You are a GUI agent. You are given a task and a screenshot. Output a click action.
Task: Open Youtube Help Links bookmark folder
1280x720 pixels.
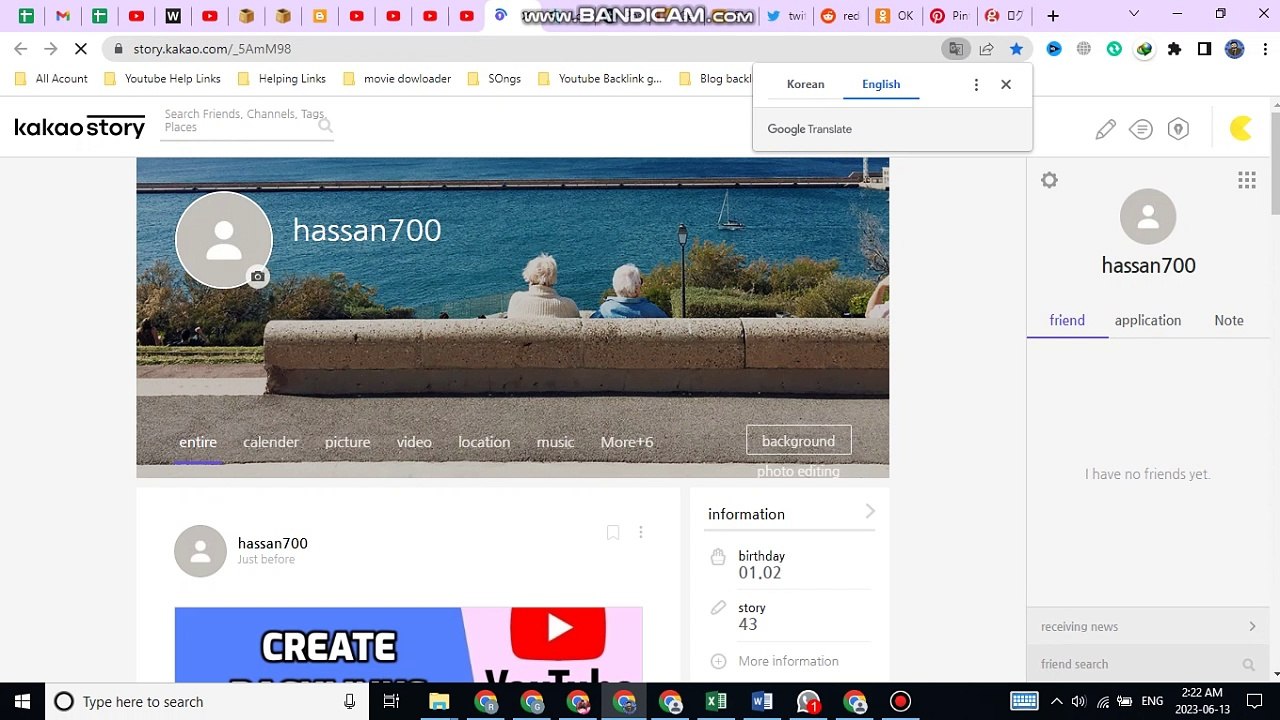click(x=162, y=79)
